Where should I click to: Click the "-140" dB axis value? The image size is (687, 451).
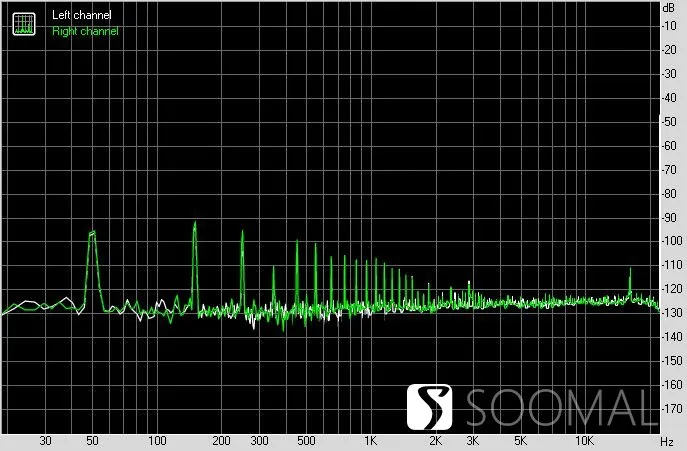(x=672, y=337)
